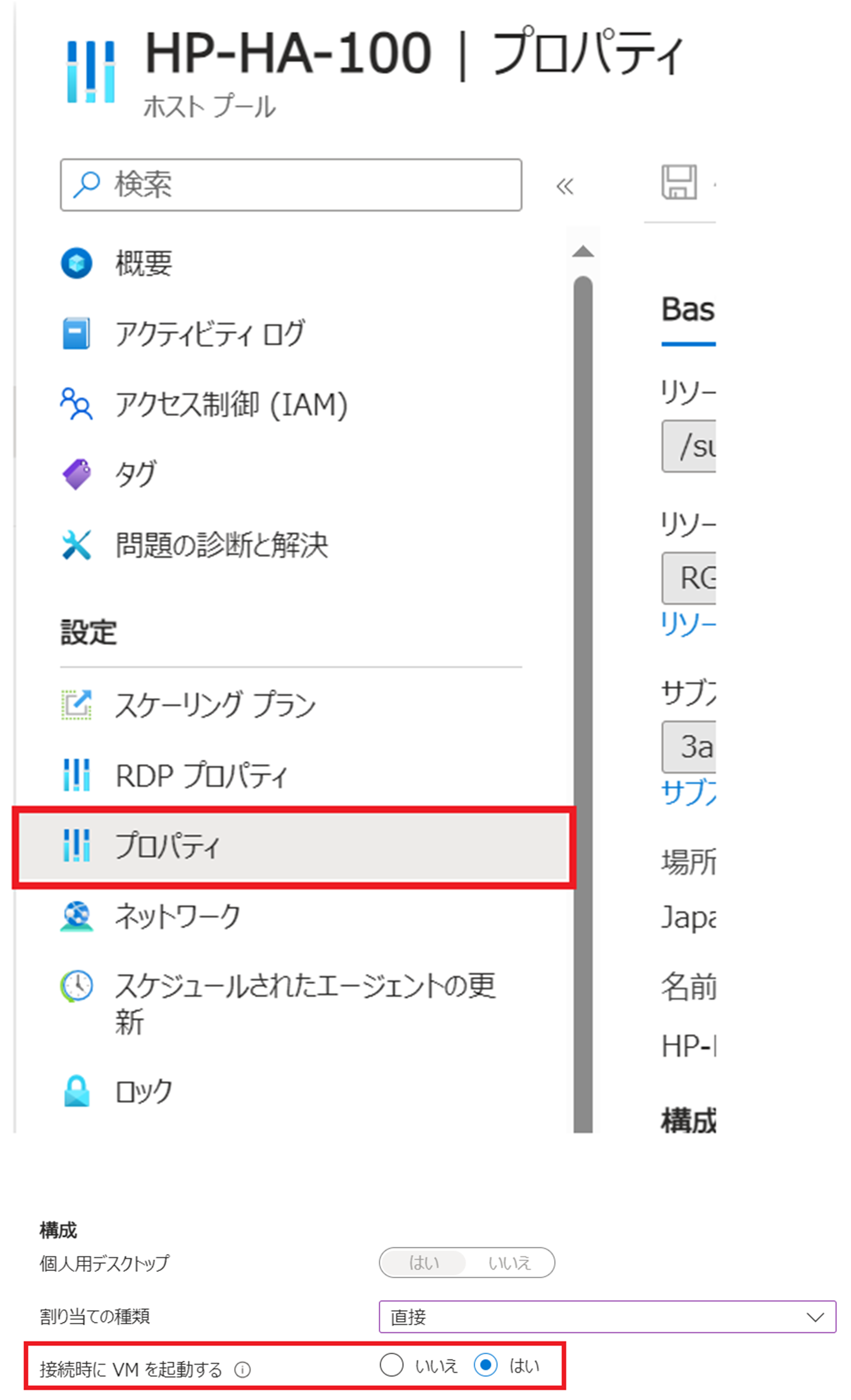Screen dimensions: 851x1400
Task: Select はい for Start VM on connect
Action: [486, 1365]
